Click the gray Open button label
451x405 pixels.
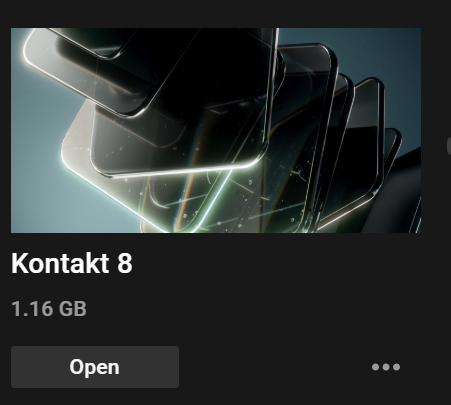click(95, 367)
